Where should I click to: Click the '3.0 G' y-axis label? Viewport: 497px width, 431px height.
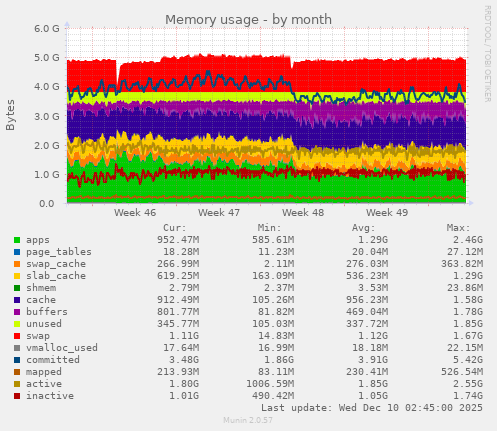click(x=47, y=116)
